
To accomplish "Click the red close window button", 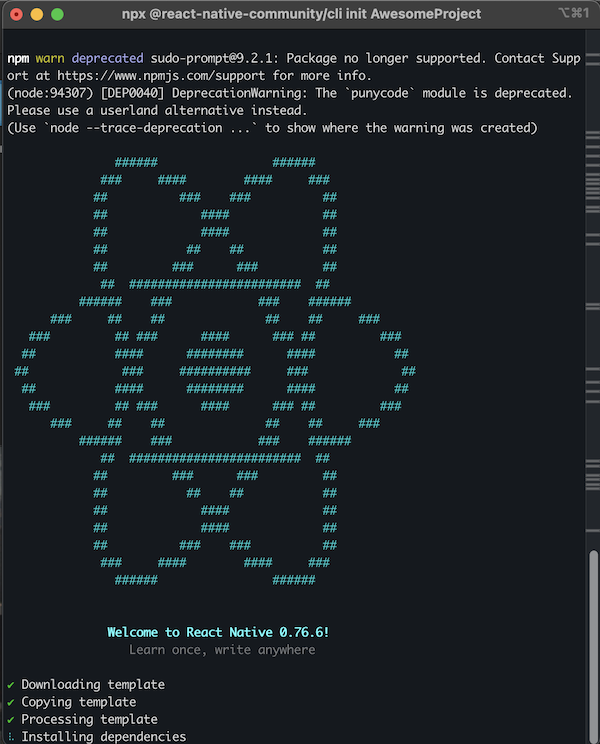I will coord(16,14).
